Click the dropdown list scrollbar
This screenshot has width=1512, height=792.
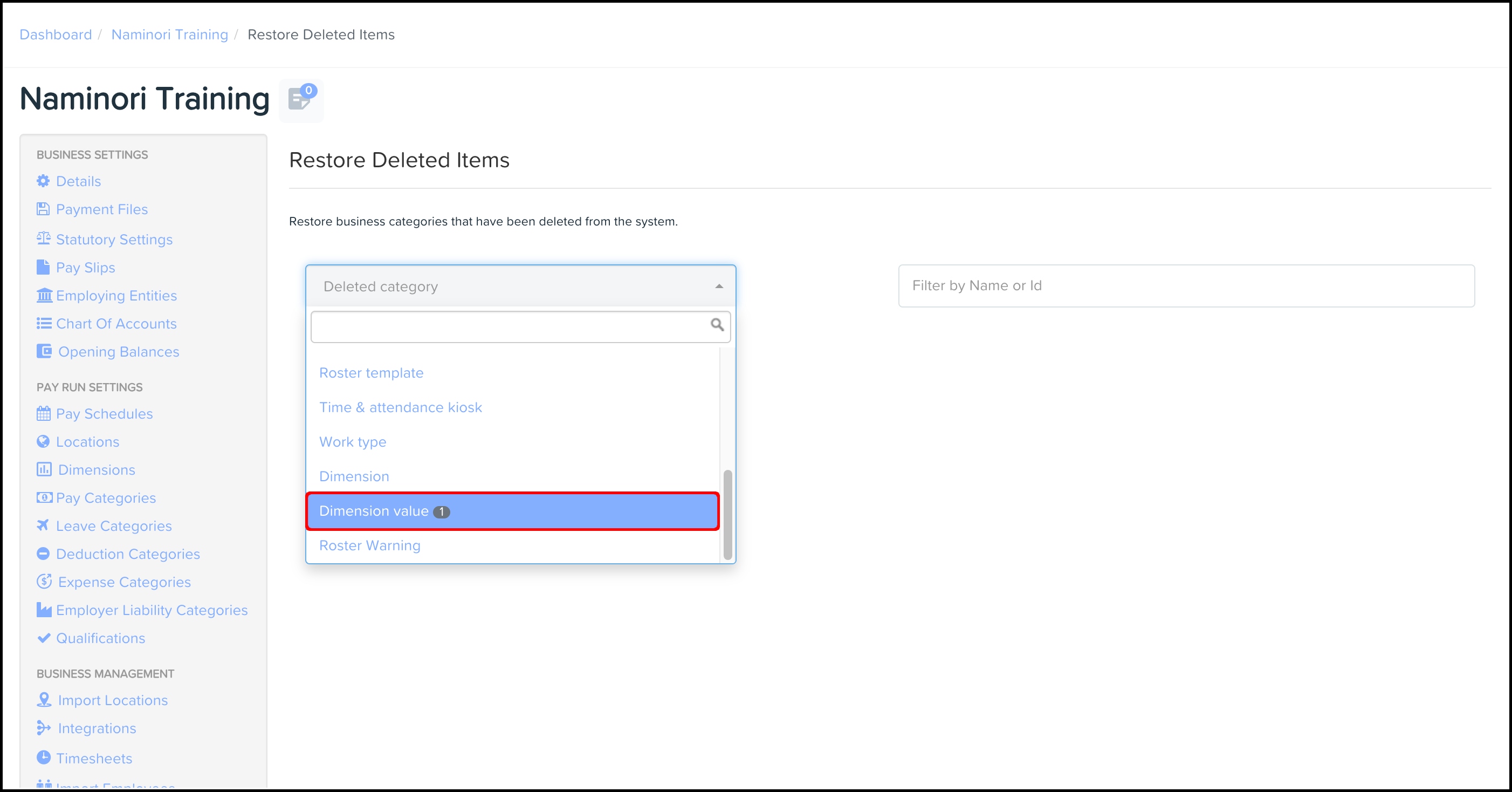(727, 514)
